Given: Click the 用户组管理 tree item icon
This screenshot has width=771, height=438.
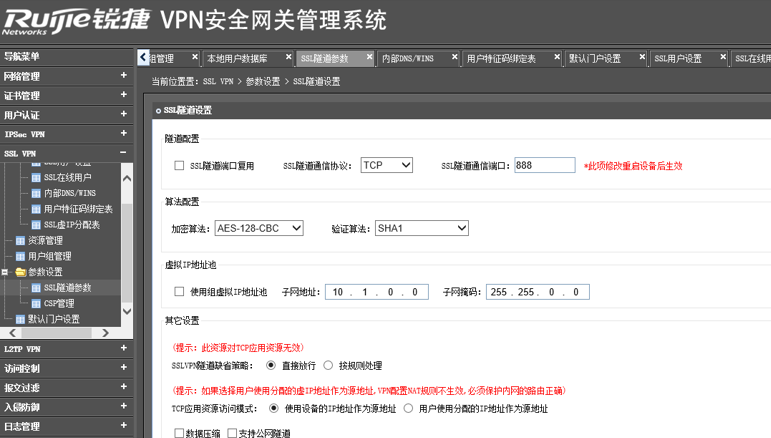Looking at the screenshot, I should (19, 256).
